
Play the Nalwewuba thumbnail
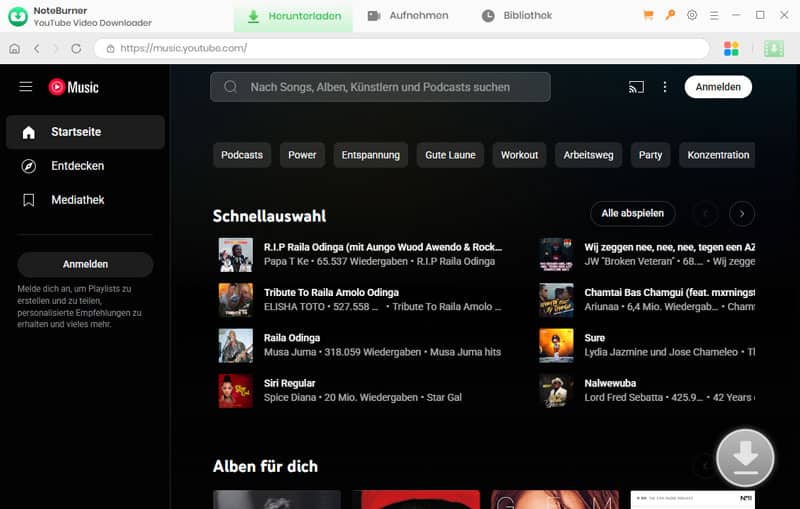556,391
